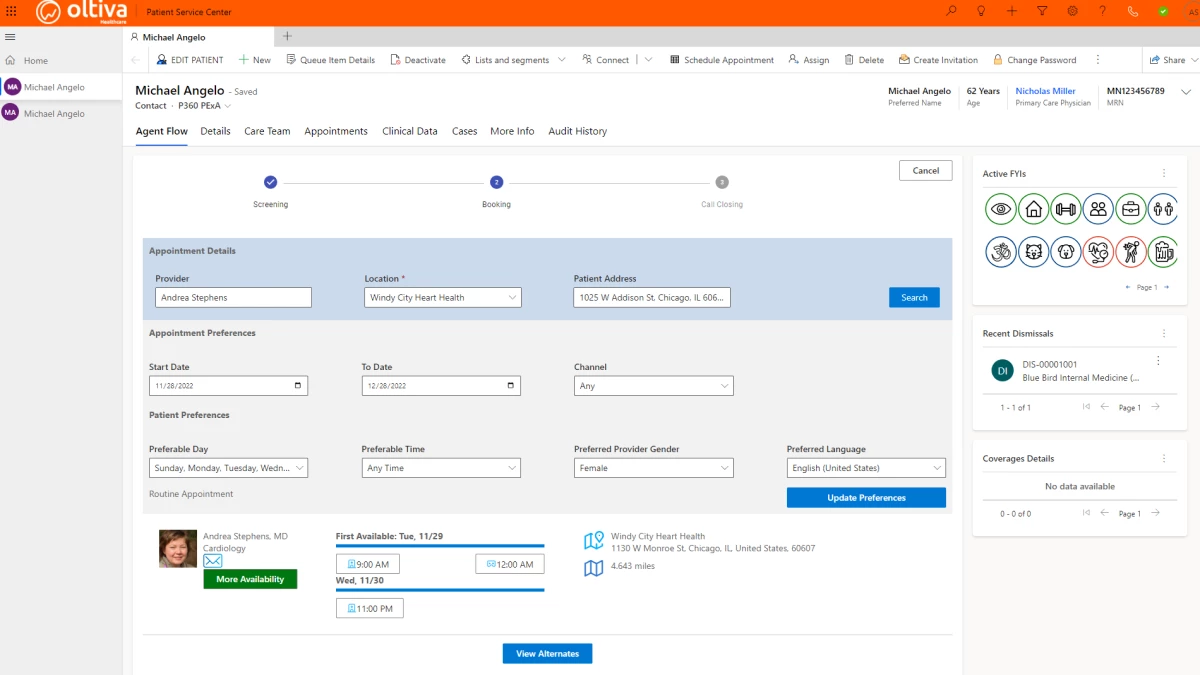Open the settings gear in the top bar
Screen dimensions: 1200x675
coord(1071,11)
